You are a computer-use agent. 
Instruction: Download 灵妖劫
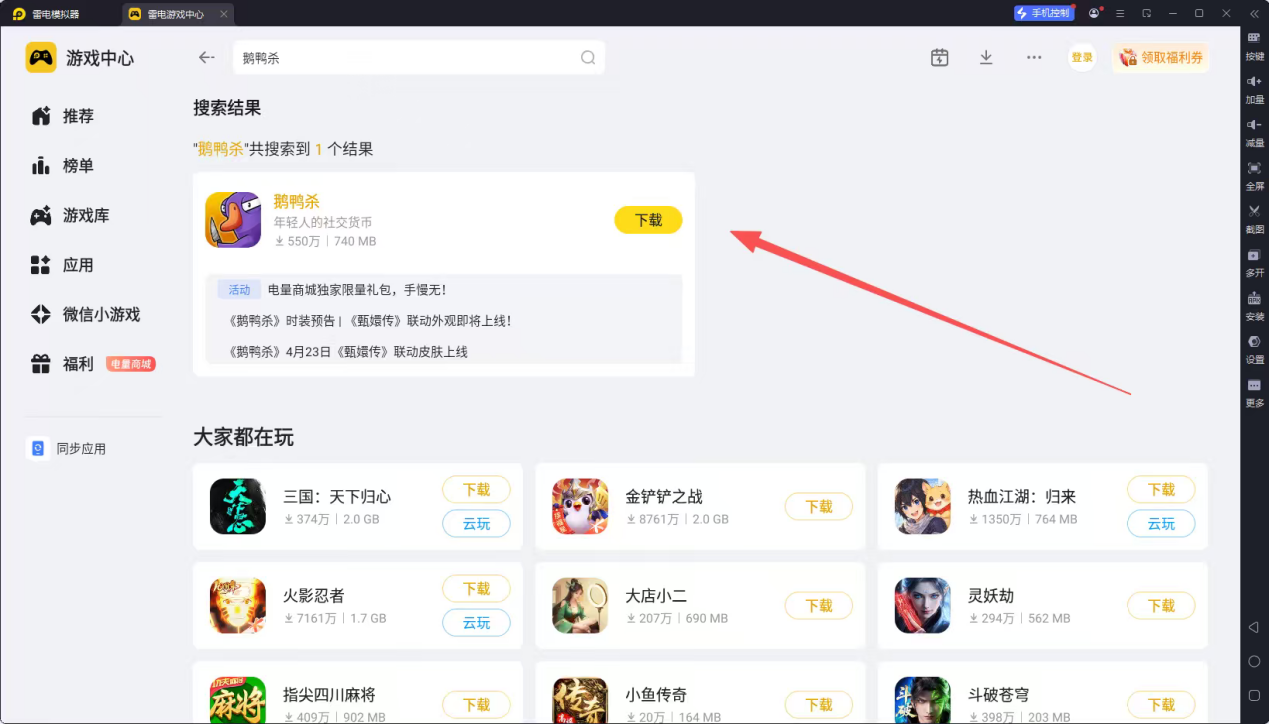(x=1161, y=606)
